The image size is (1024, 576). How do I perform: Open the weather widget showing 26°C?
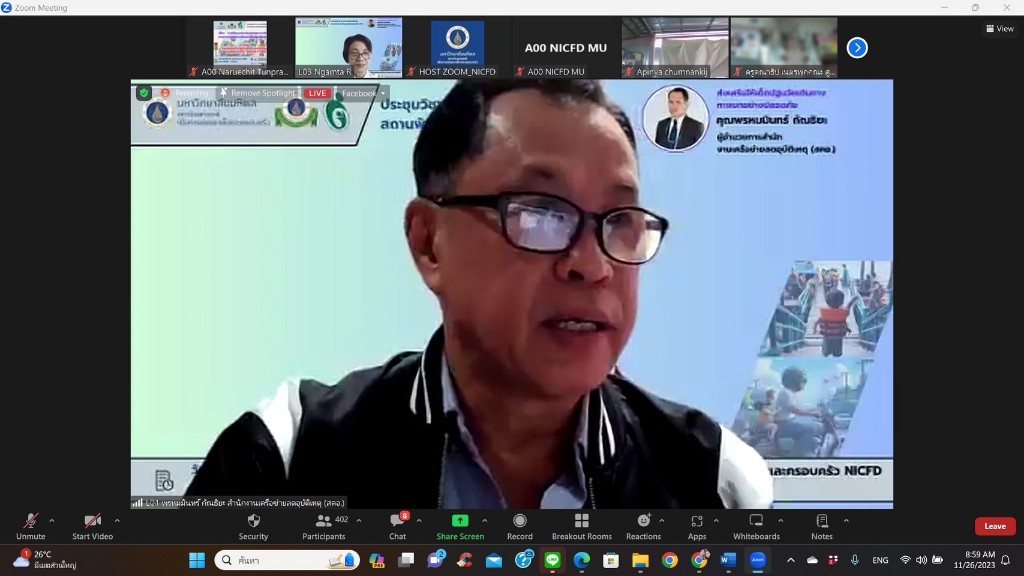click(x=44, y=560)
